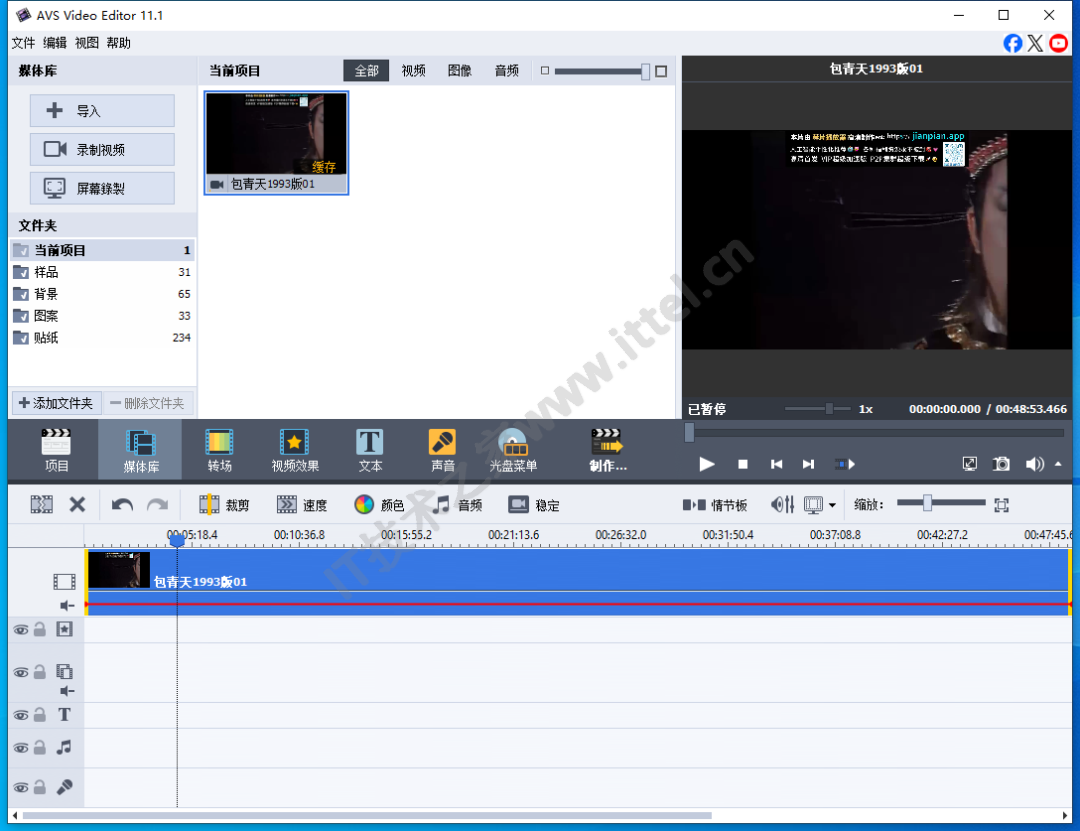Click the 屏幕录制 screen capture button
Viewport: 1080px width, 831px height.
(102, 188)
